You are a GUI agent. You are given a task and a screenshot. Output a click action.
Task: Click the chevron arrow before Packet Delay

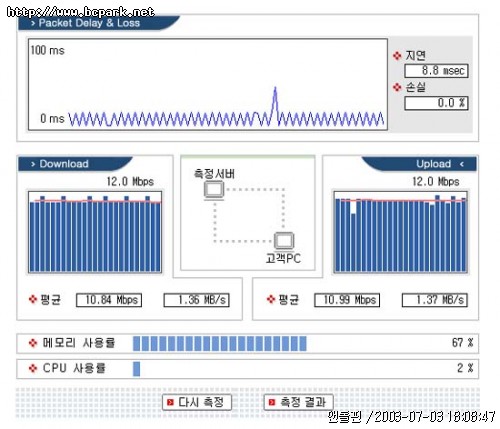[33, 23]
